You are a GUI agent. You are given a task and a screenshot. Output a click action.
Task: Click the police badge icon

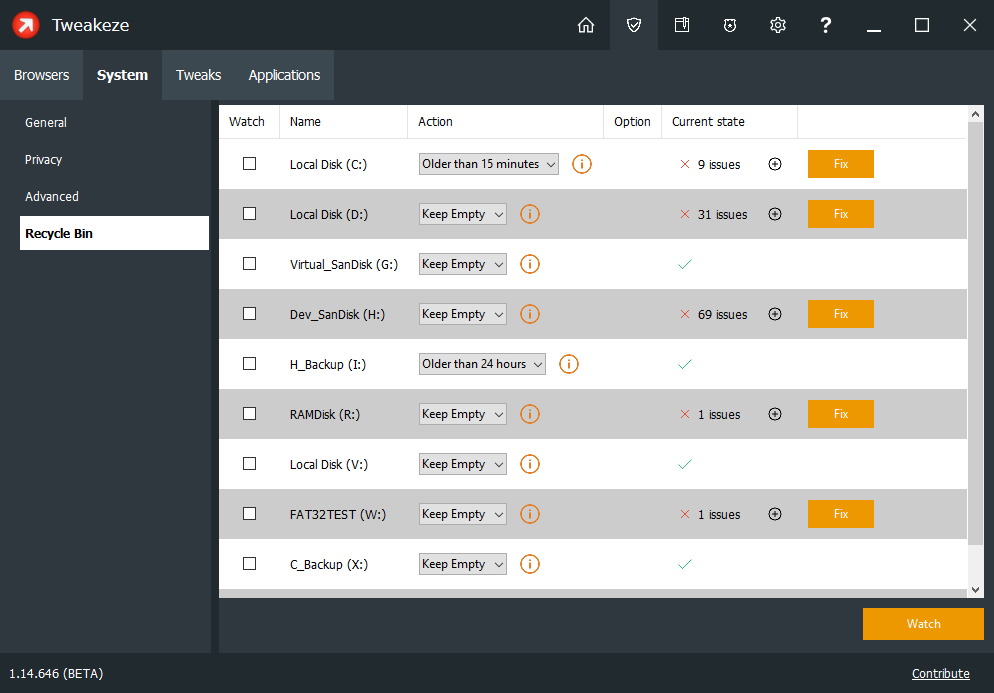pos(730,25)
